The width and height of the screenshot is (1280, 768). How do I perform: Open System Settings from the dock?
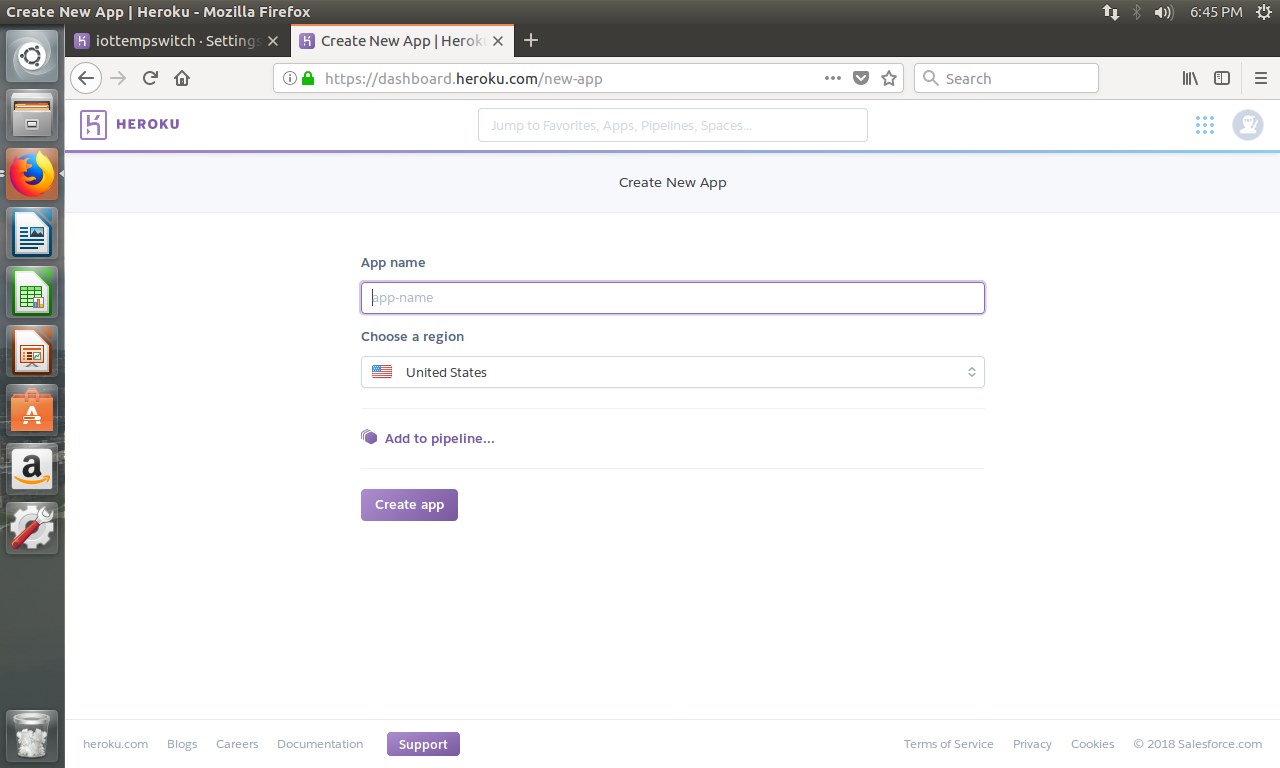pos(32,527)
